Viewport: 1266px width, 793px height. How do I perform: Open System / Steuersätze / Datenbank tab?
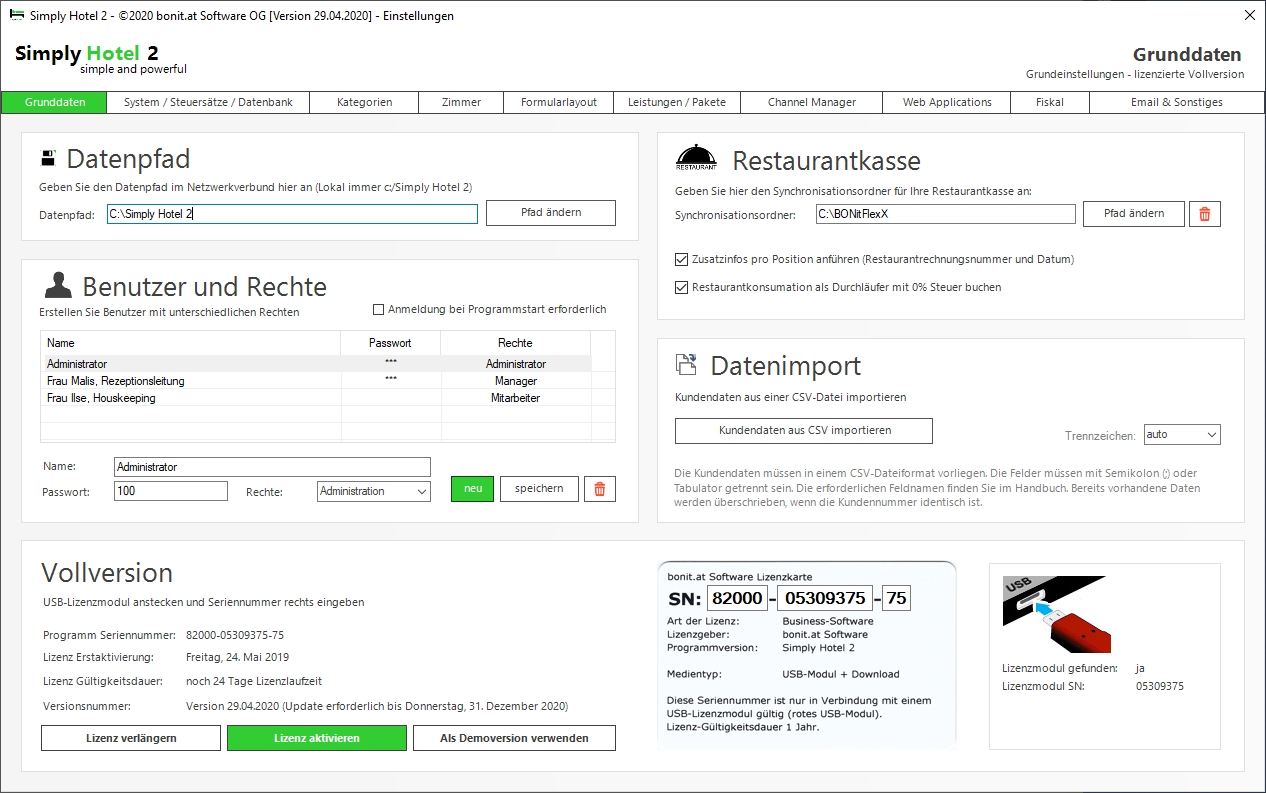pyautogui.click(x=208, y=102)
